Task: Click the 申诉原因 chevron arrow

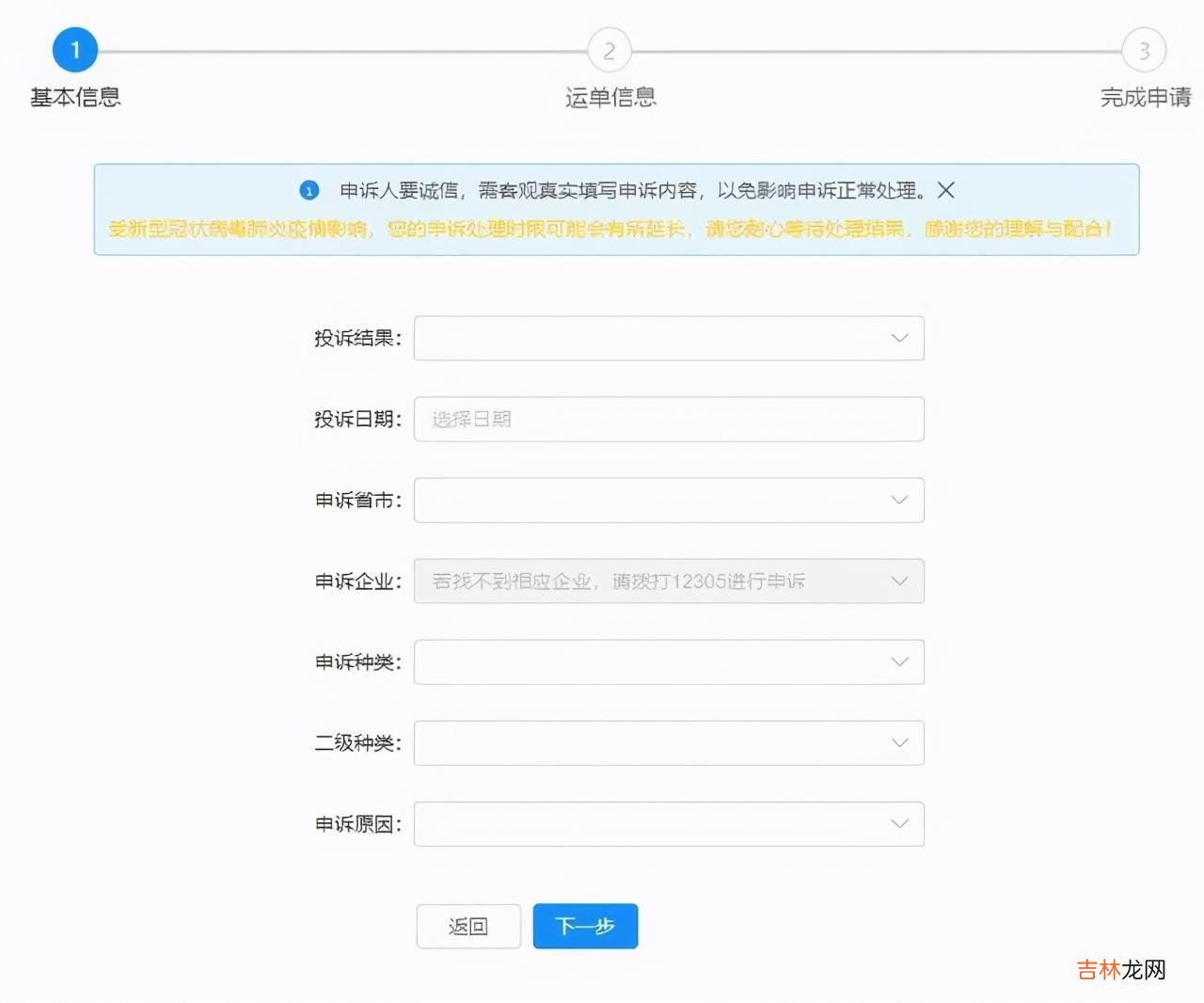Action: (x=899, y=823)
